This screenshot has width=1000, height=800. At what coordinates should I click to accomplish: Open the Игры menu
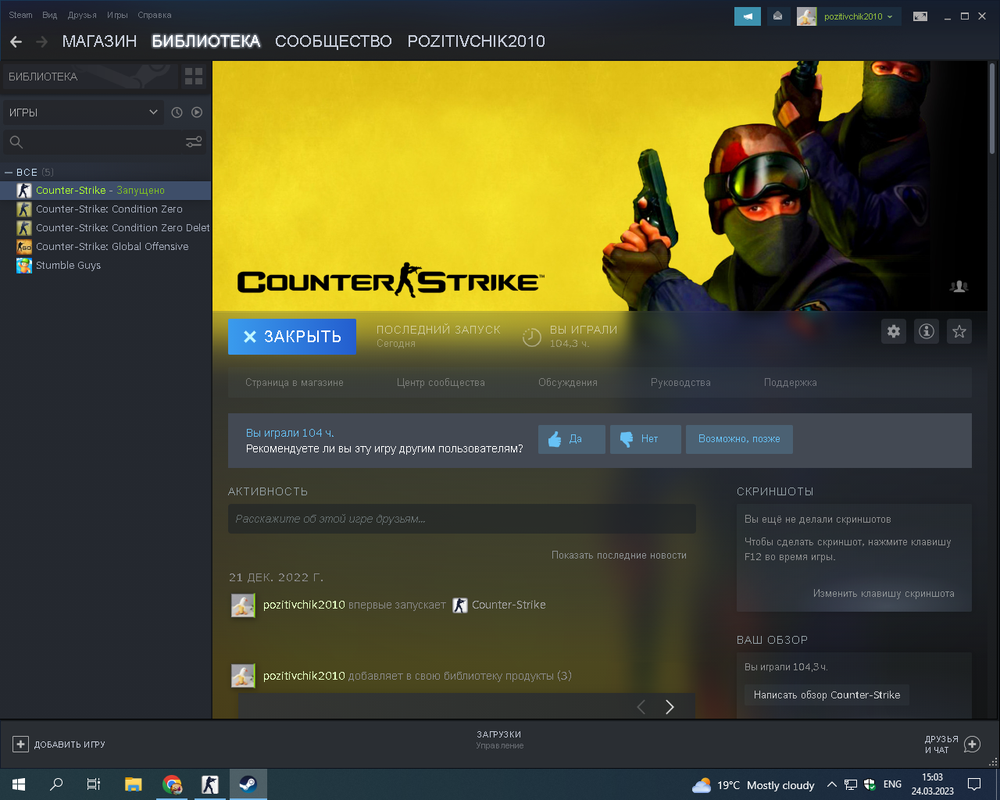pos(117,15)
